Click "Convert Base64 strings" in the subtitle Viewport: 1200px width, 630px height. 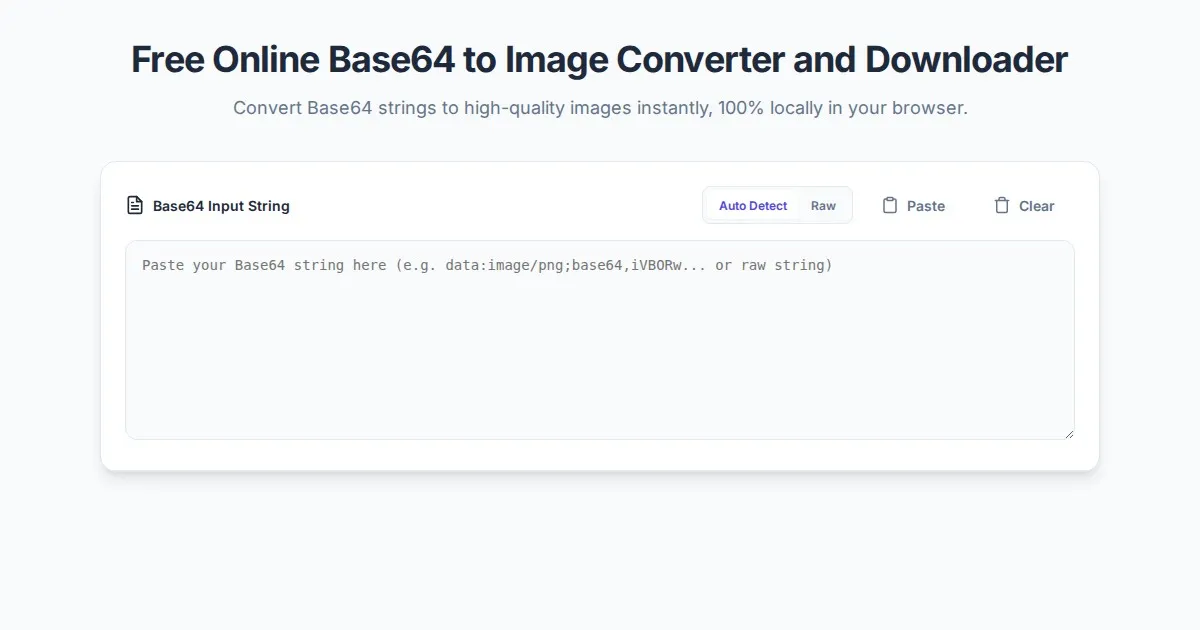(x=334, y=108)
